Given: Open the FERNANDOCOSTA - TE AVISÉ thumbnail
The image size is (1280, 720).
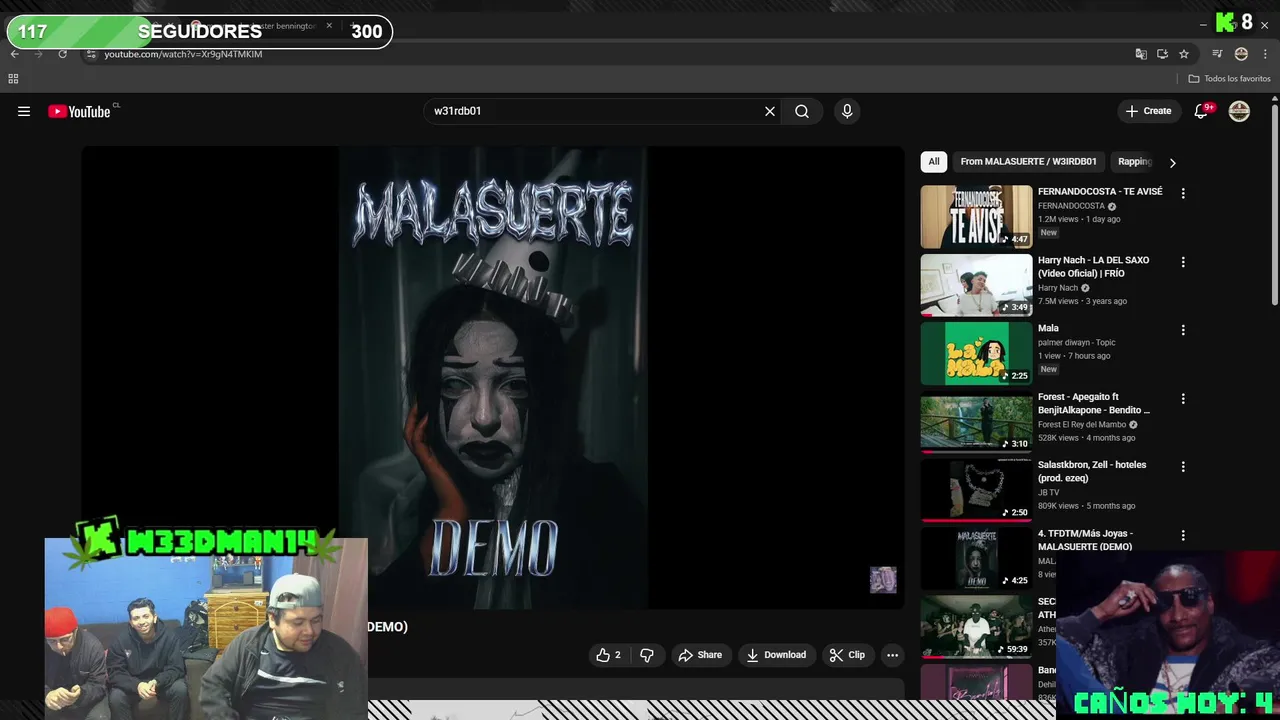Looking at the screenshot, I should click(976, 216).
